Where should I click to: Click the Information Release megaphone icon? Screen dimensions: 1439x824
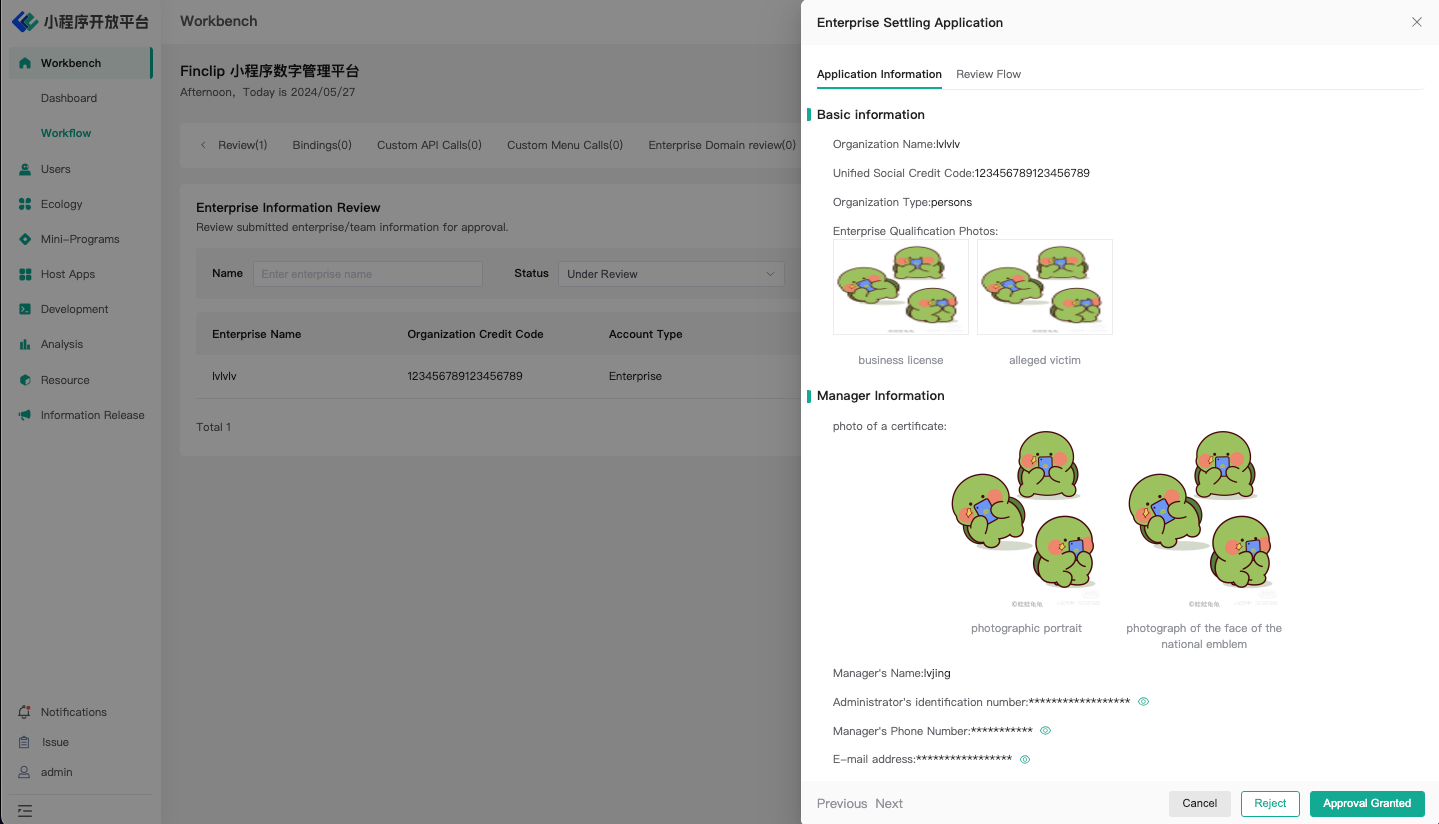pyautogui.click(x=25, y=415)
